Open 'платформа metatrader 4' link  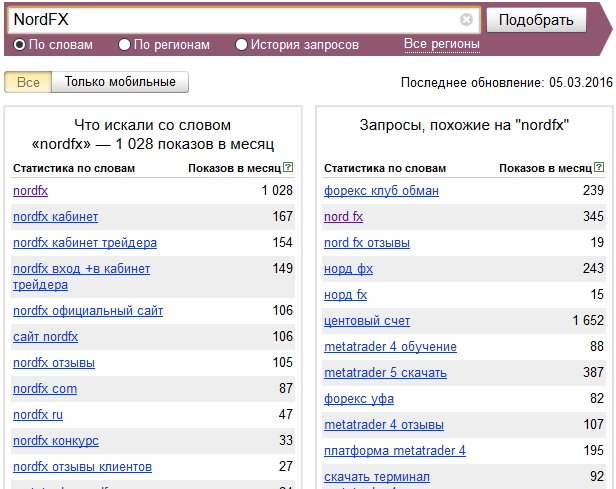(x=395, y=451)
